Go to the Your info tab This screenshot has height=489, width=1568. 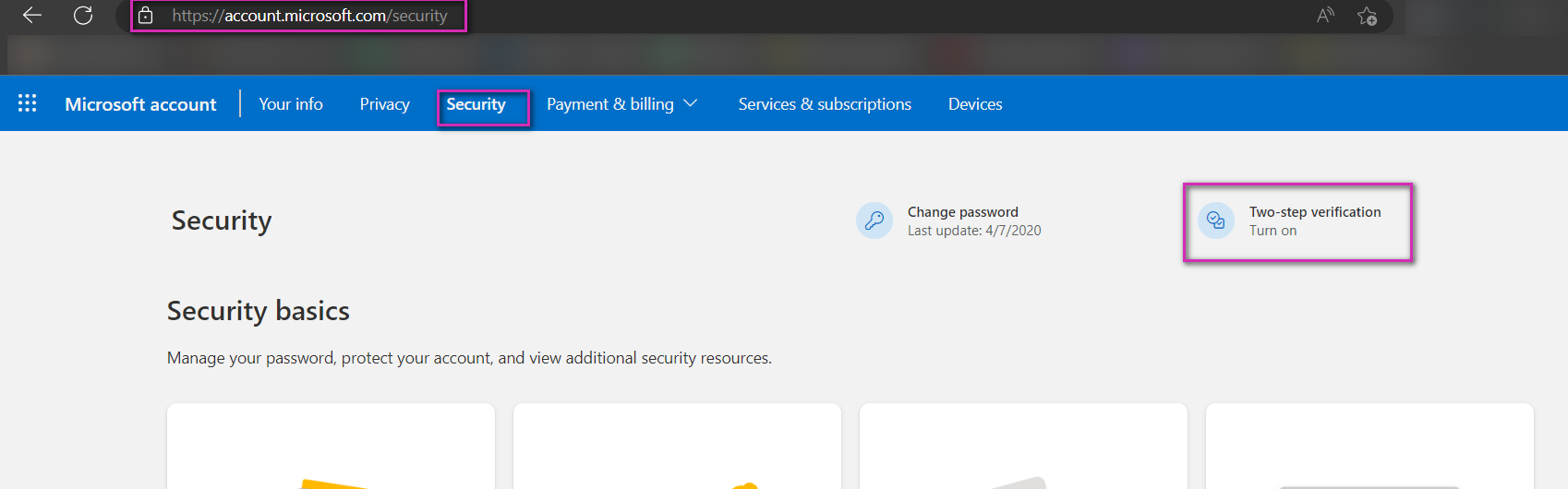click(291, 104)
